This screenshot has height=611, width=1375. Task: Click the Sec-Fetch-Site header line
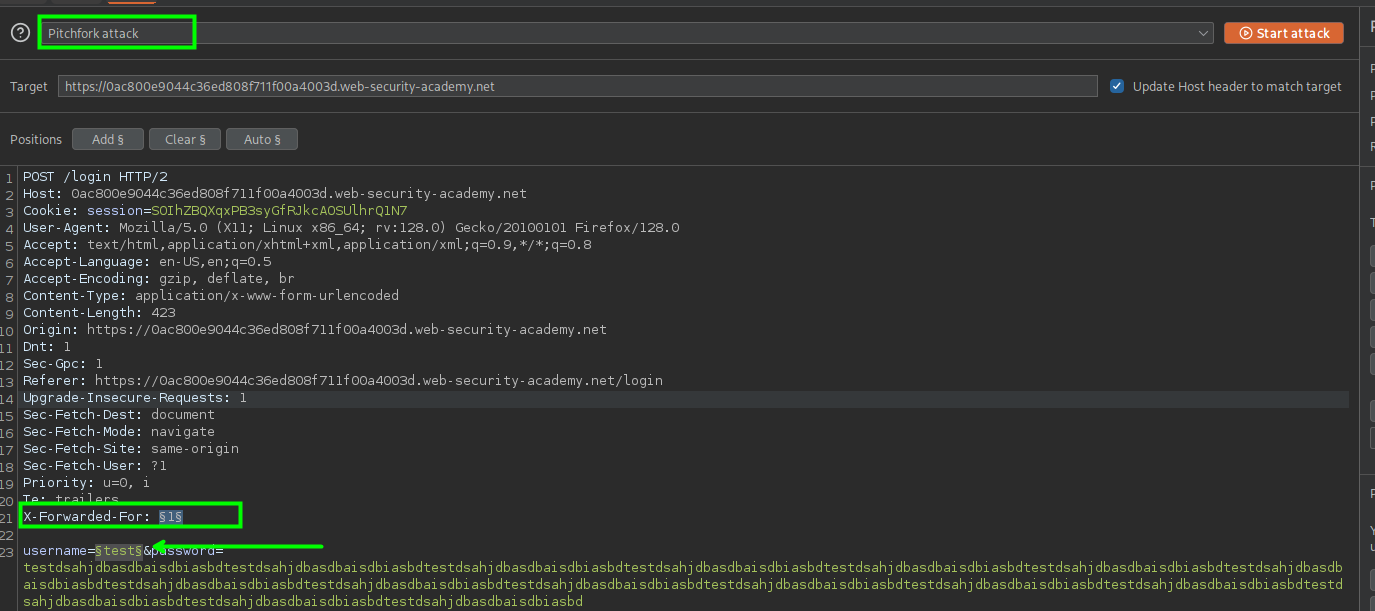pos(130,449)
